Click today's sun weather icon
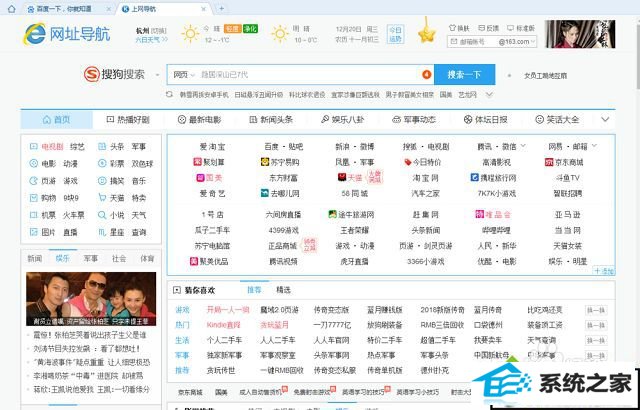Viewport: 640px width, 410px height. point(191,34)
